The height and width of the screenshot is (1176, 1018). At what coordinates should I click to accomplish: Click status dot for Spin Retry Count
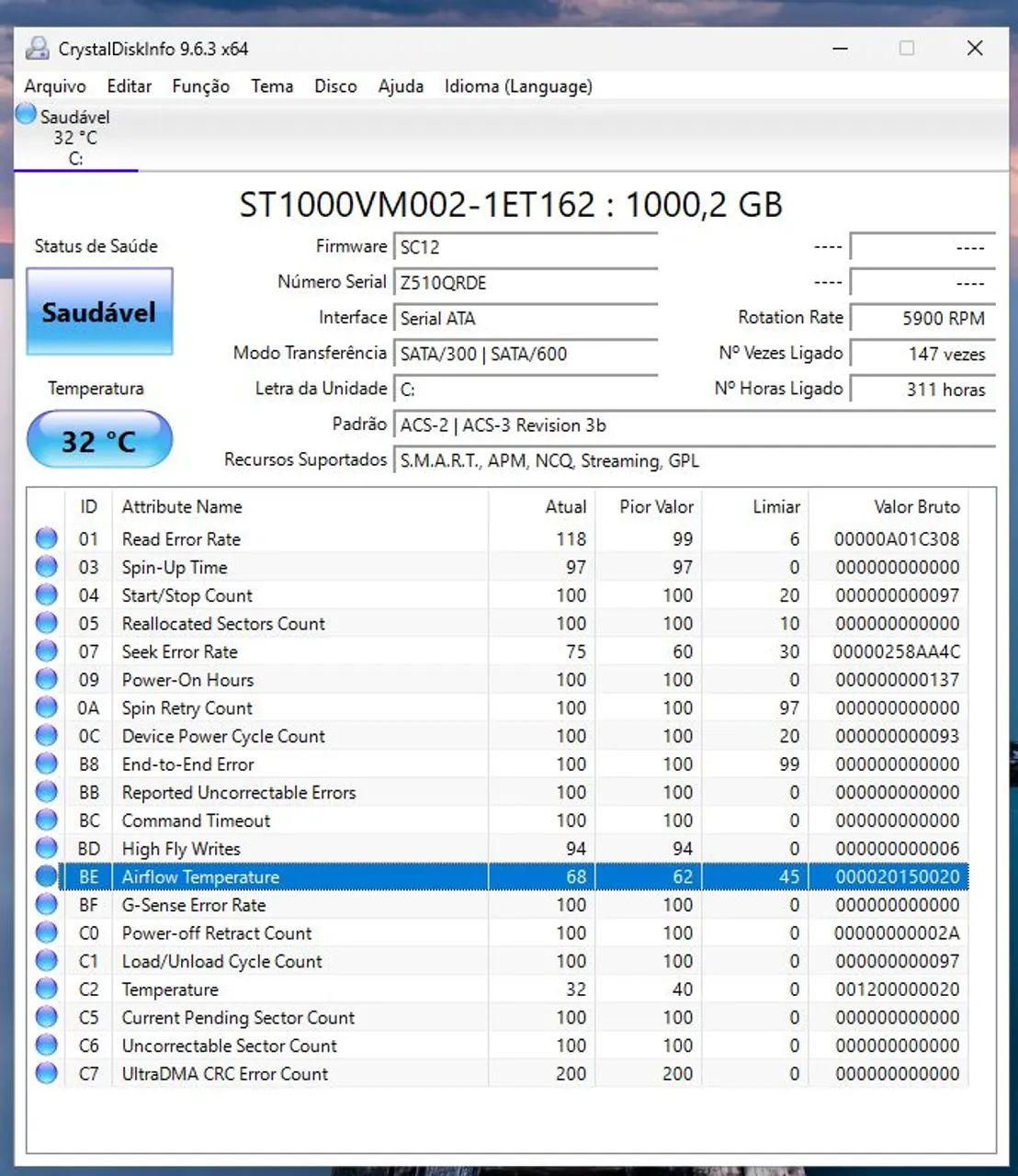pyautogui.click(x=46, y=707)
